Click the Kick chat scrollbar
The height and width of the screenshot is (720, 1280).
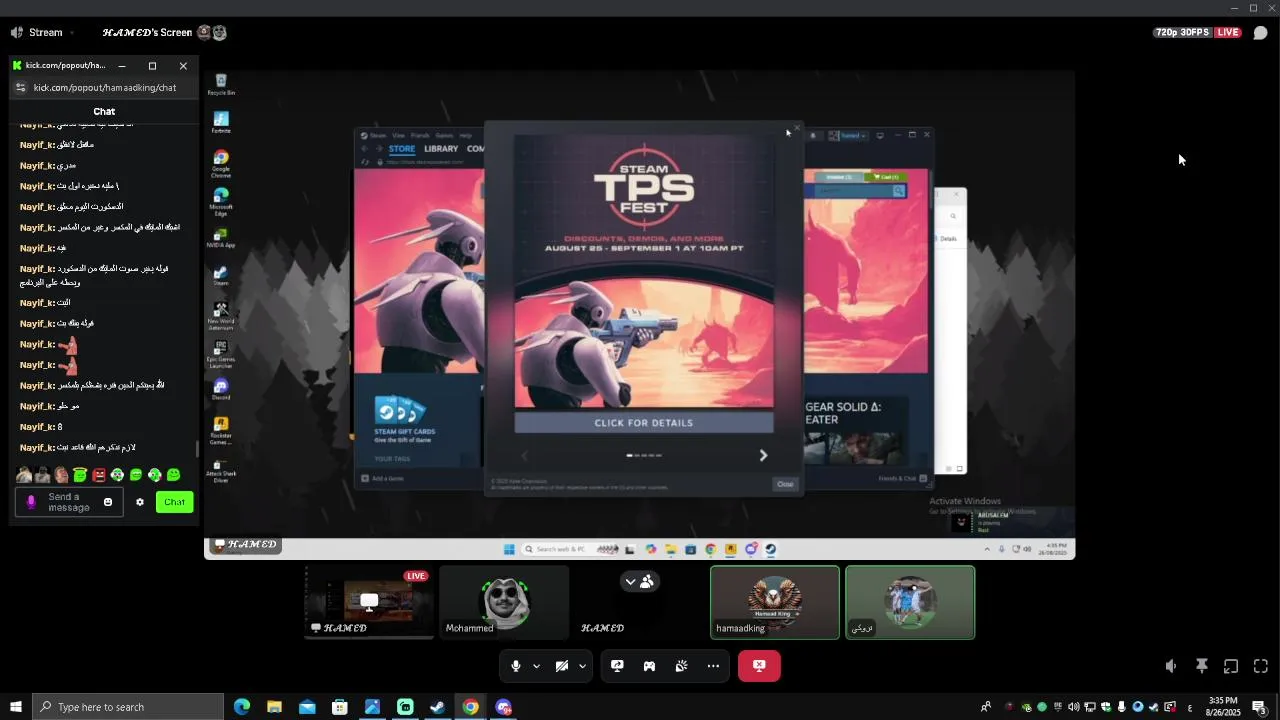[x=197, y=450]
